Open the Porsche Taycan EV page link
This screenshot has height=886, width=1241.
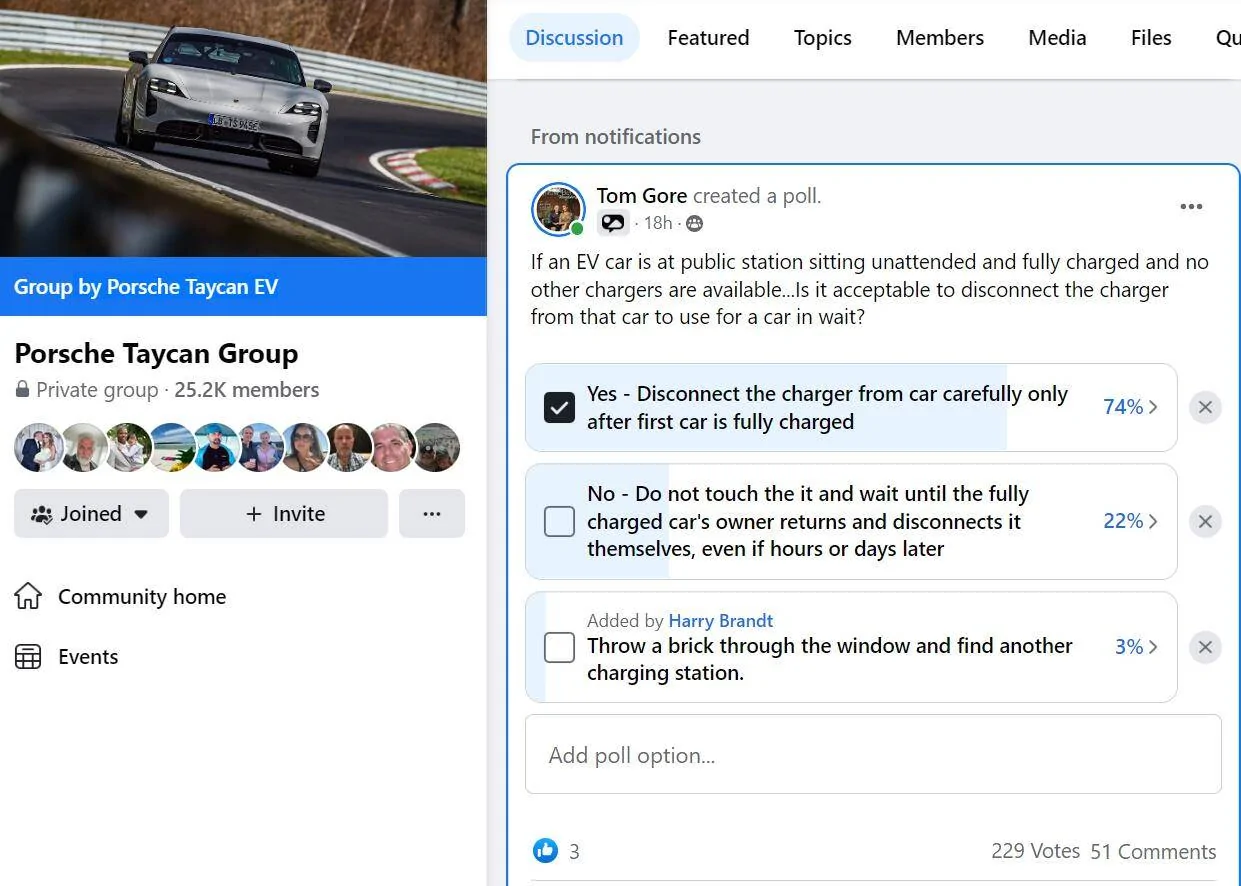192,287
